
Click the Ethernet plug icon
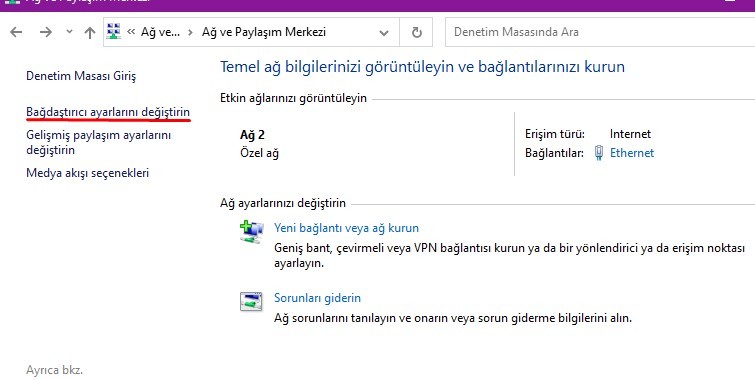(599, 153)
